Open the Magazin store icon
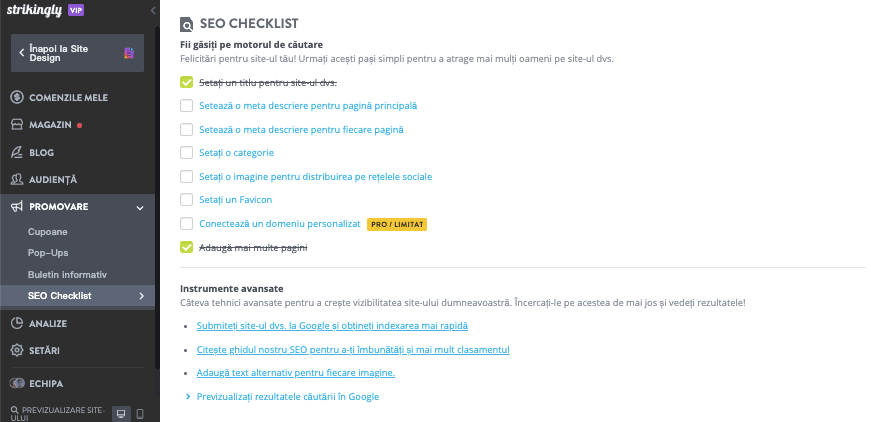 point(17,125)
